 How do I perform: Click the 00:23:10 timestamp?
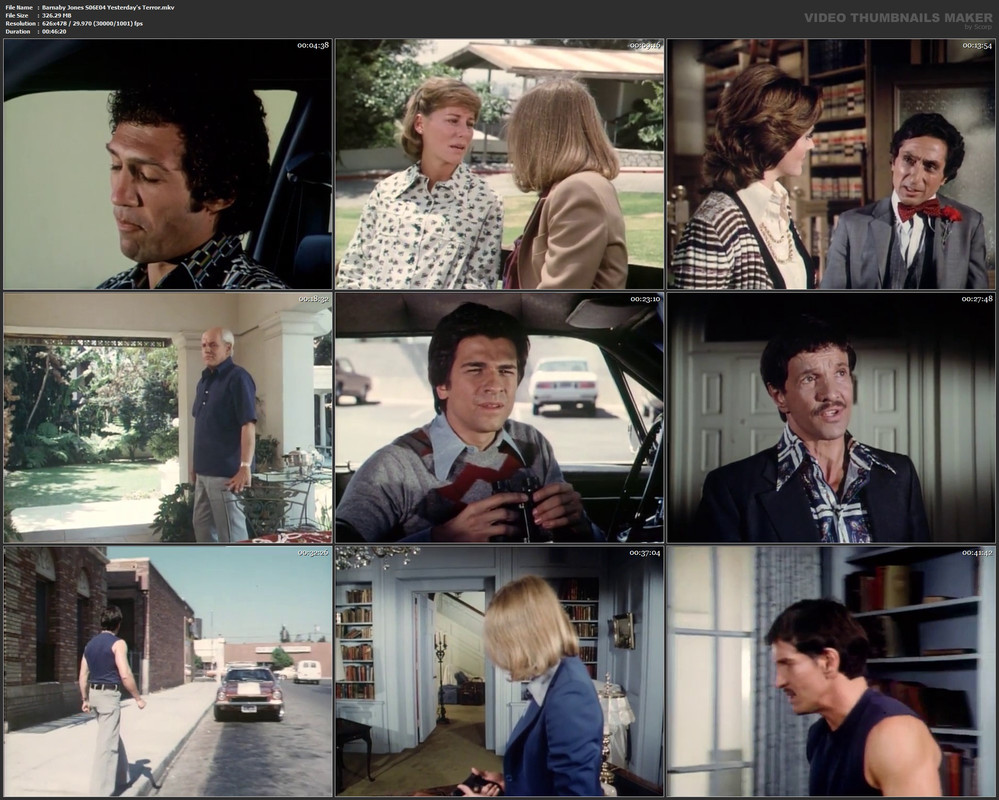[x=645, y=299]
